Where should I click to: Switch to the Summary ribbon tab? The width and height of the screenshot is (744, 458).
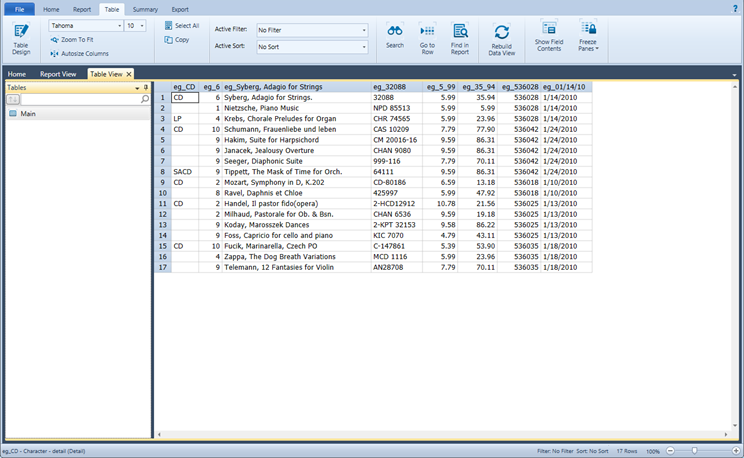[145, 9]
